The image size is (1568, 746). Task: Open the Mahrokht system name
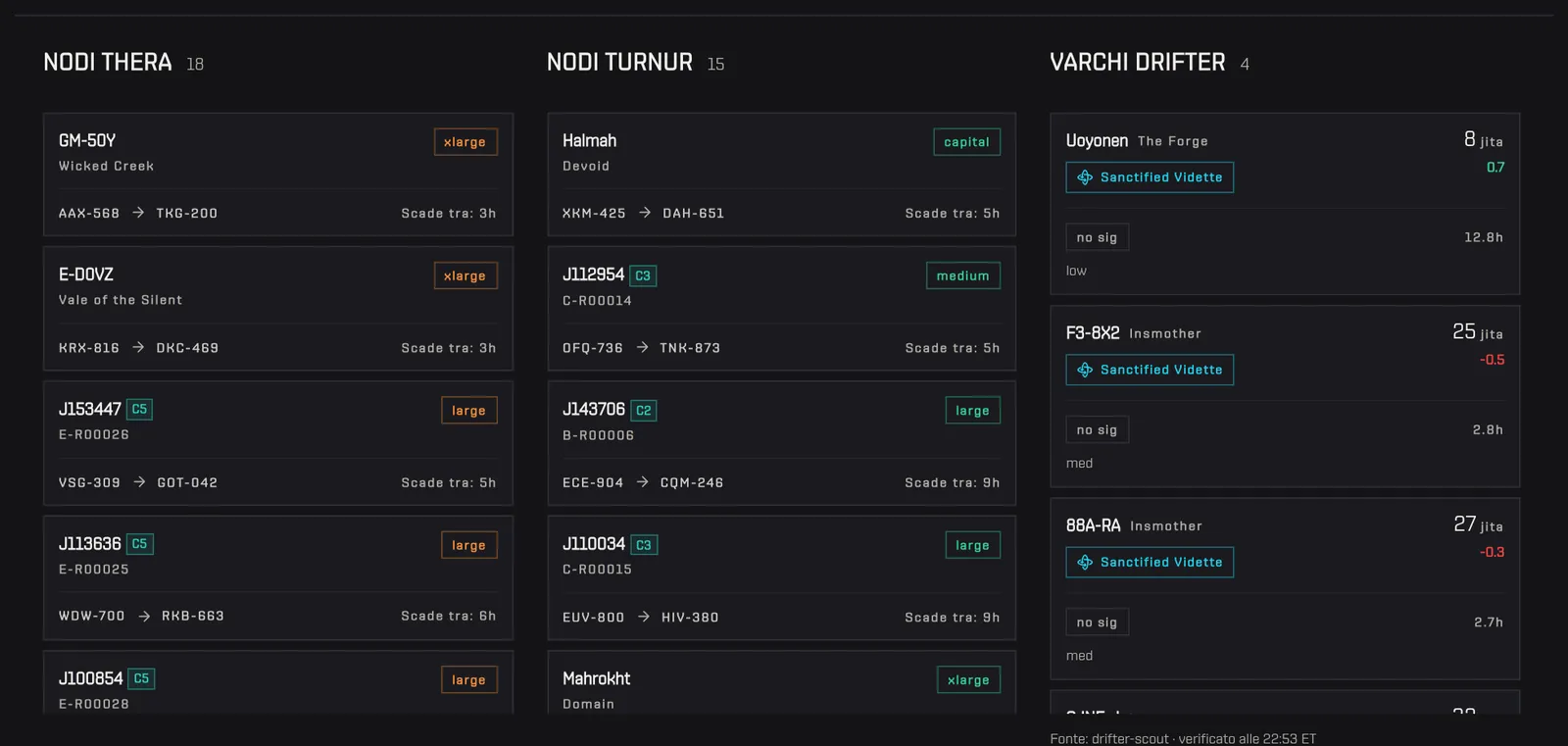[597, 679]
